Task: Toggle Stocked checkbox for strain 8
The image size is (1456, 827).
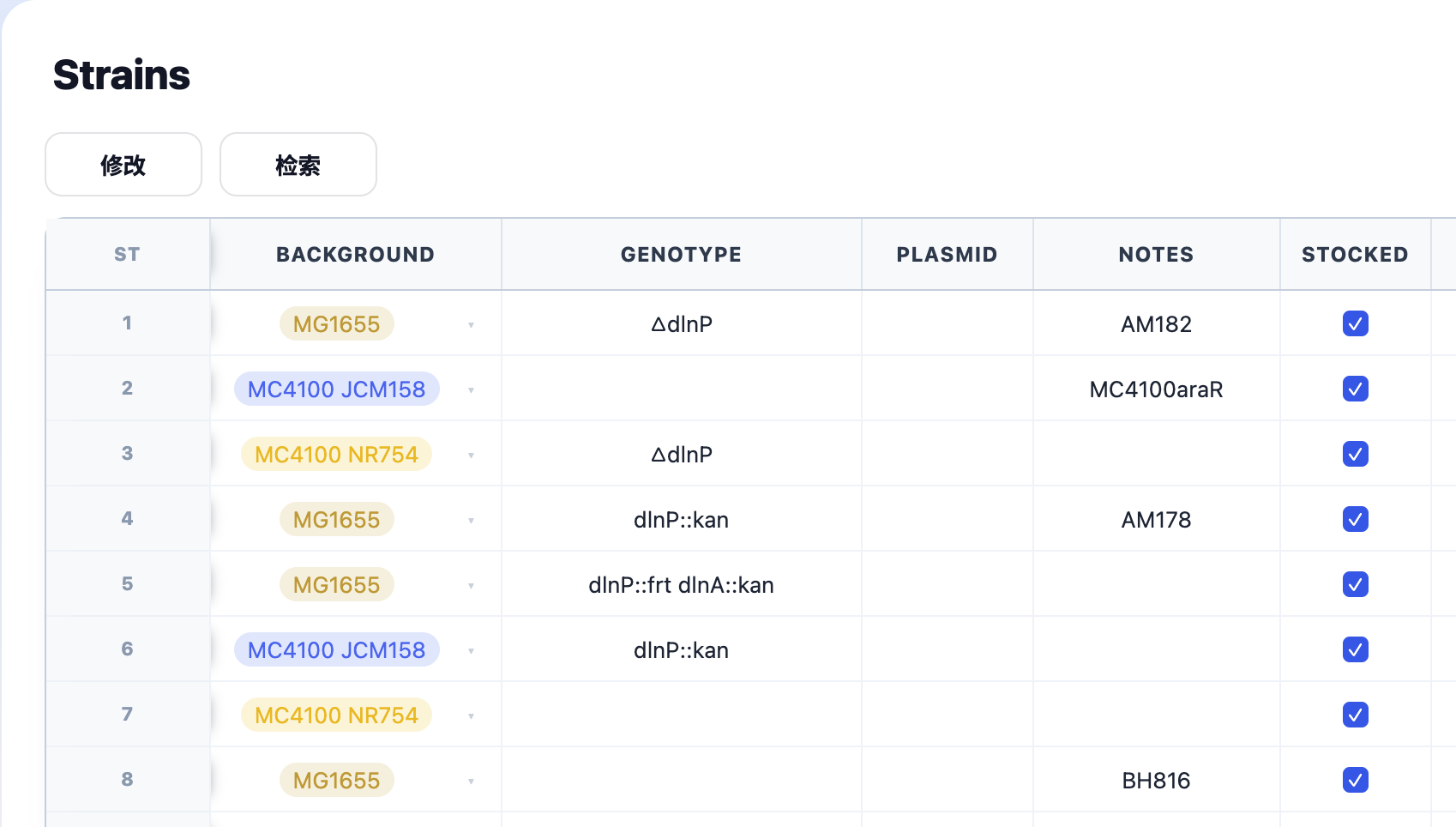Action: click(x=1355, y=780)
